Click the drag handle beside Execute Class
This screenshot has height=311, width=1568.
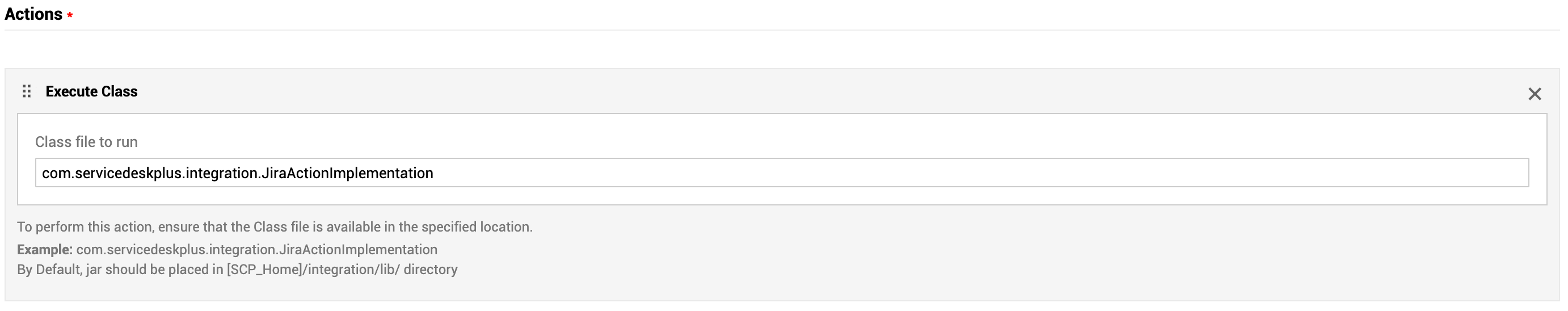pos(26,91)
